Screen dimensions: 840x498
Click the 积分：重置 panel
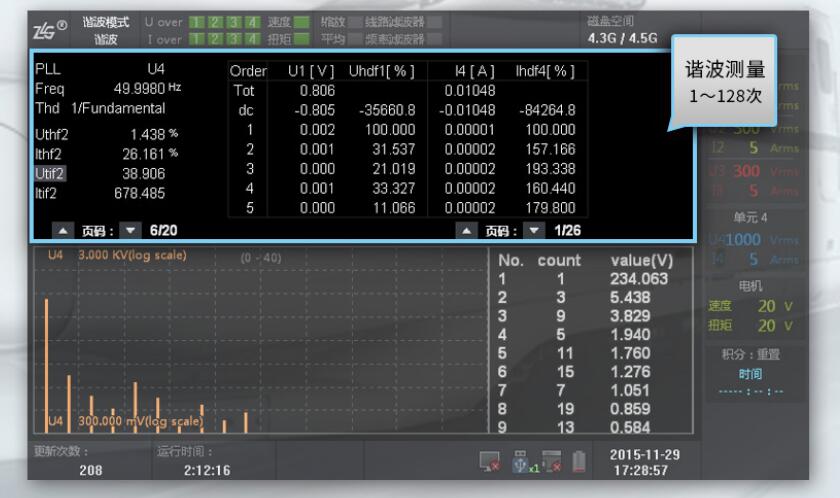click(756, 354)
